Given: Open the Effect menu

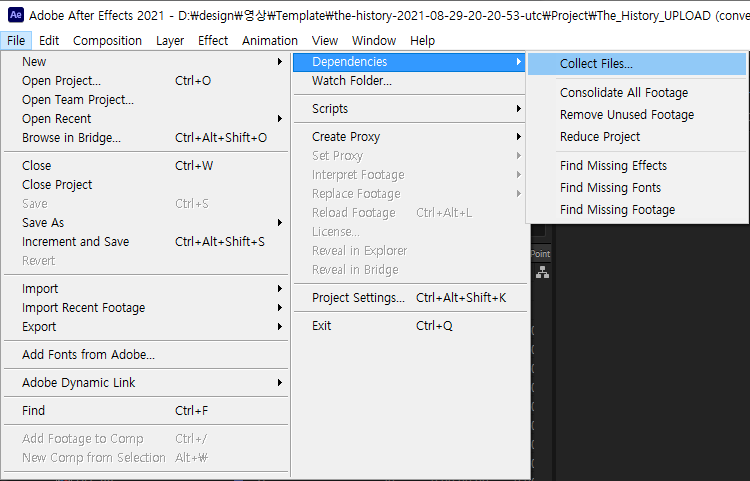Looking at the screenshot, I should coord(213,41).
